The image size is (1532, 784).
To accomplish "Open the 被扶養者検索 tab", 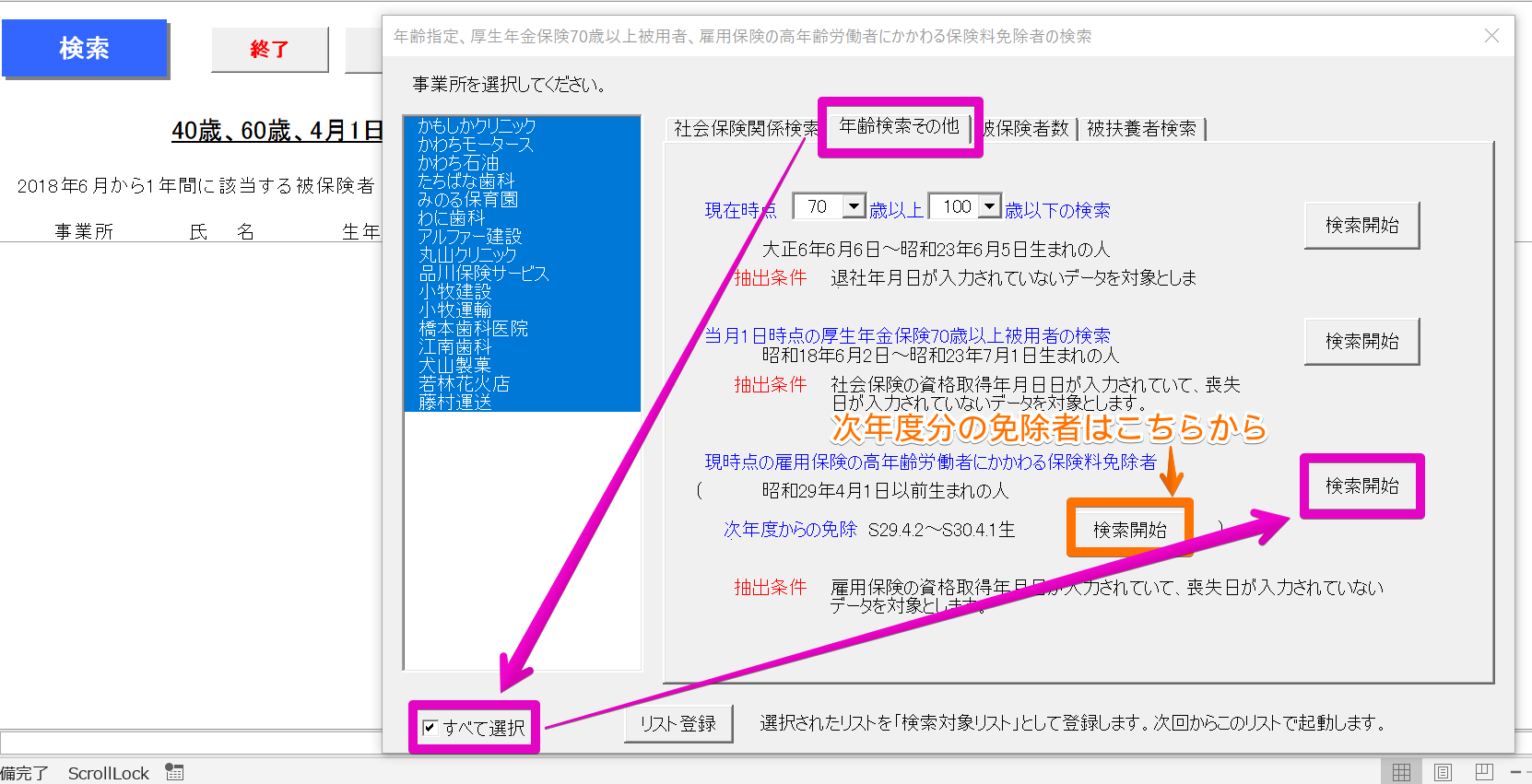I will (x=1141, y=129).
